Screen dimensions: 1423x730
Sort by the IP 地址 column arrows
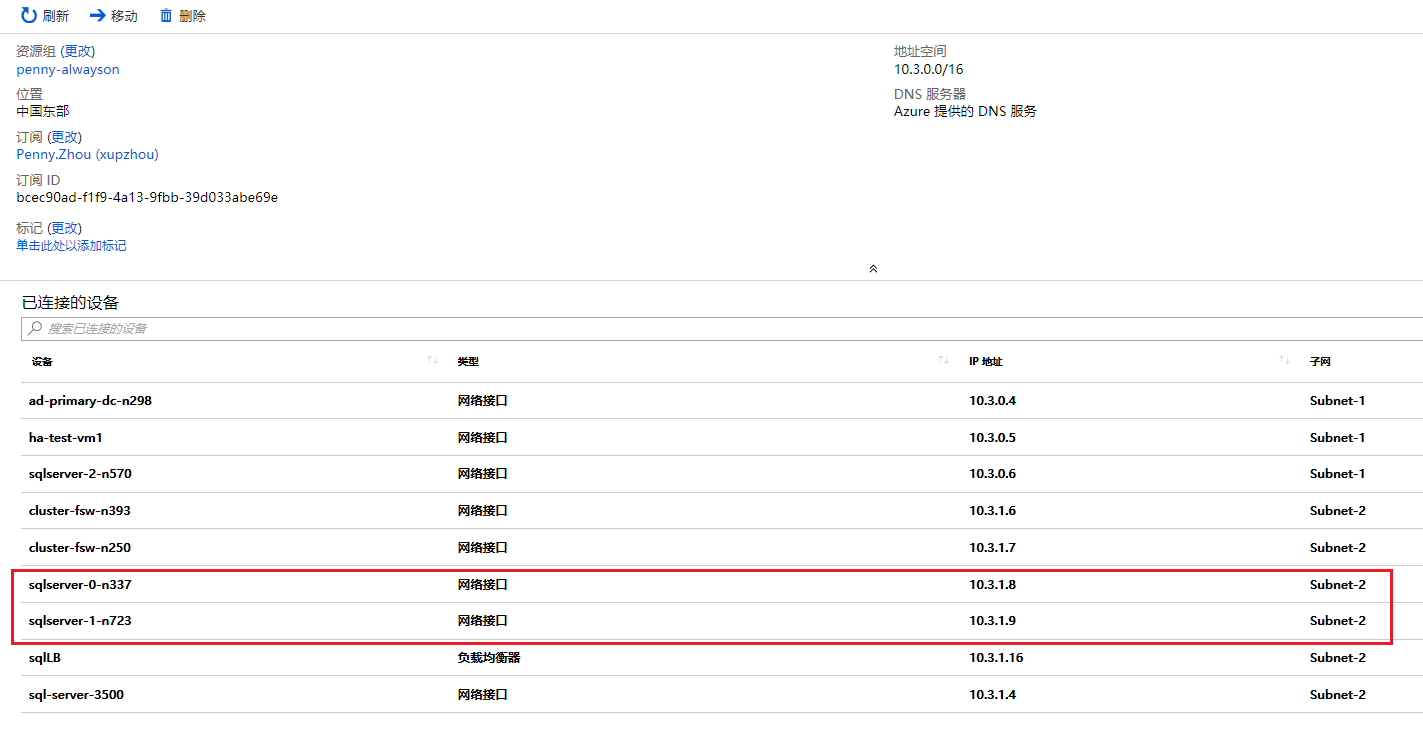click(1284, 360)
